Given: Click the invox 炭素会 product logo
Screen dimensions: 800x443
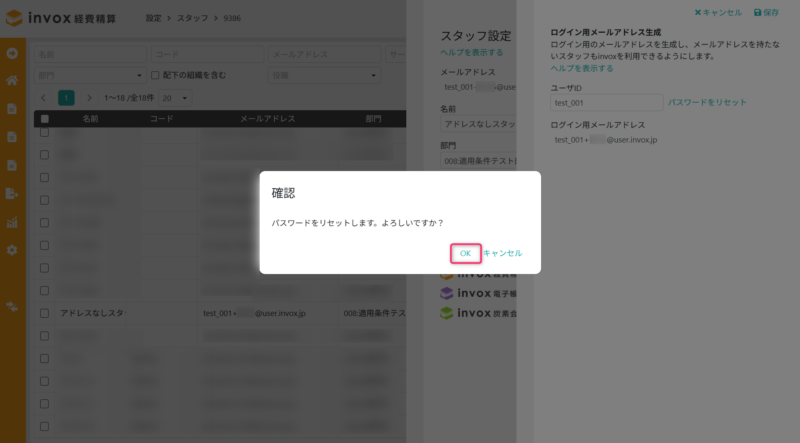Looking at the screenshot, I should [x=478, y=313].
